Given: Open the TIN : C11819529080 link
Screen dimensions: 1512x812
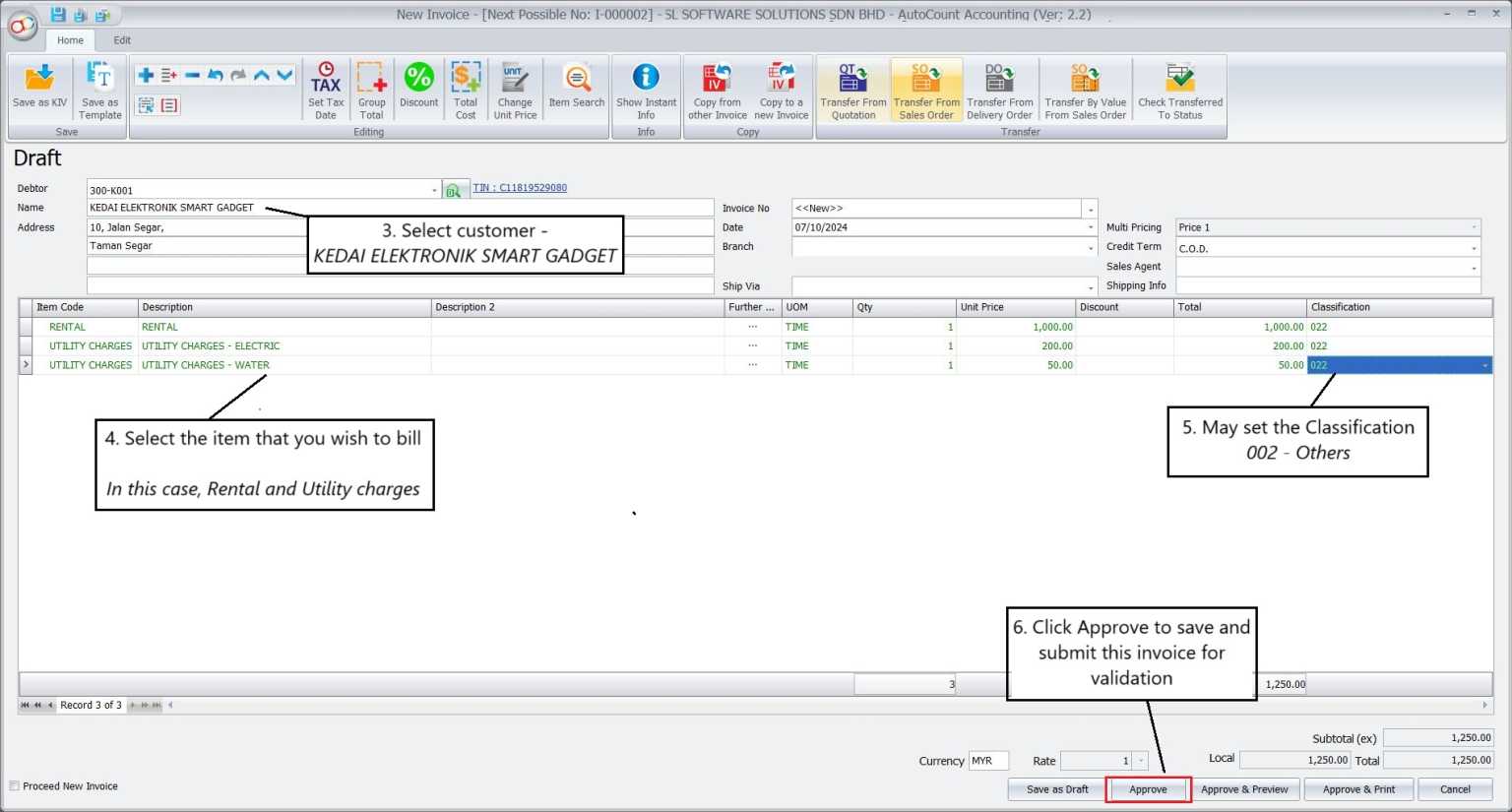Looking at the screenshot, I should click(x=520, y=188).
